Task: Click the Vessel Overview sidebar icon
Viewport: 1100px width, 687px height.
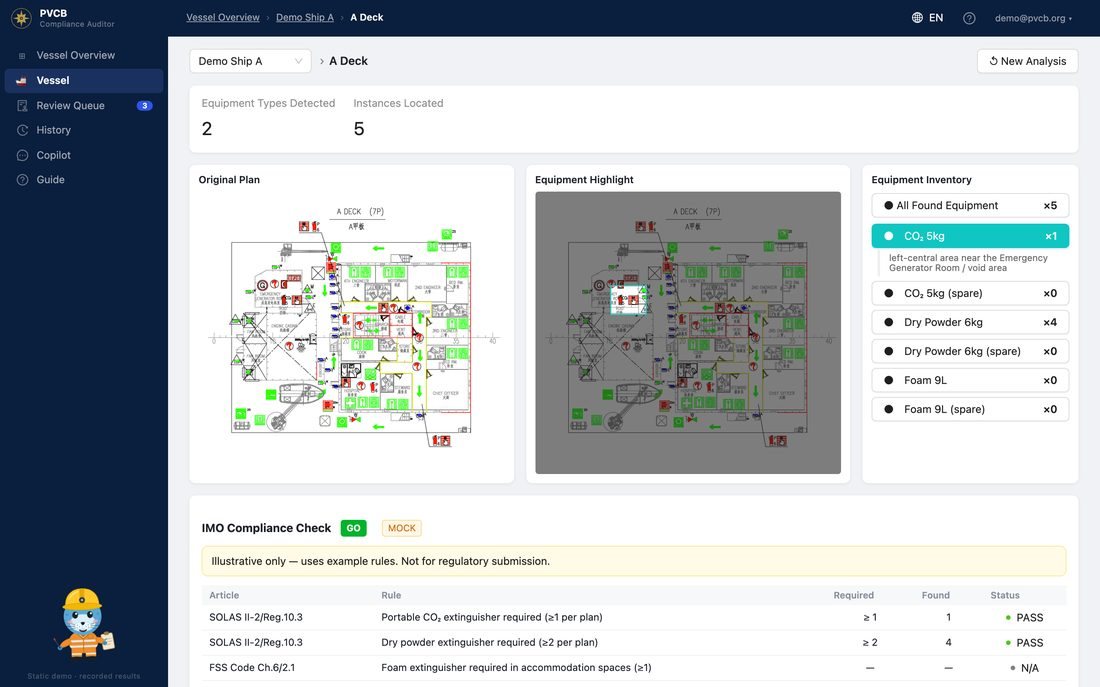Action: pos(22,55)
